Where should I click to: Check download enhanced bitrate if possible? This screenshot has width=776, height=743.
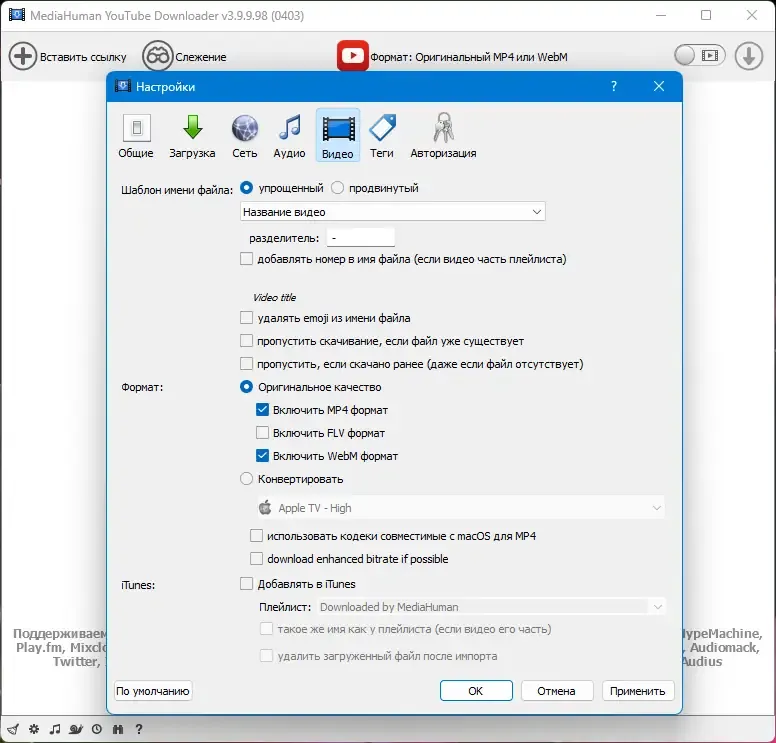coord(256,558)
